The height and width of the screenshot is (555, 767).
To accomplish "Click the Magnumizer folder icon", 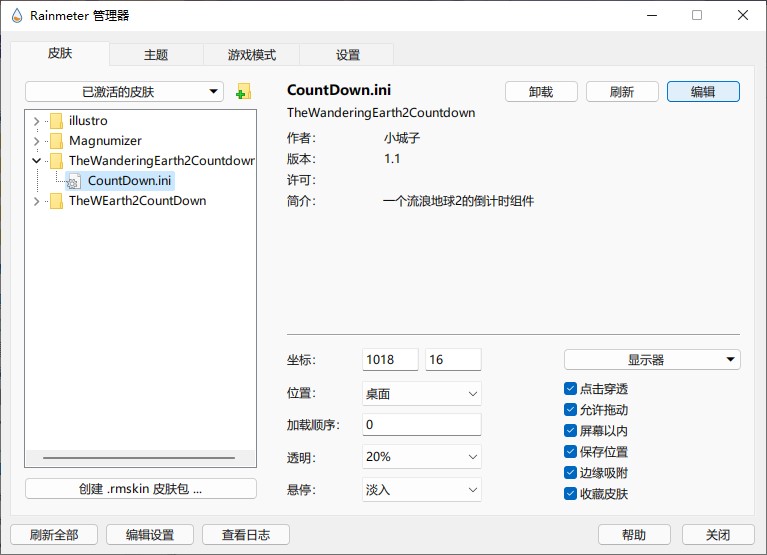I will tap(57, 141).
